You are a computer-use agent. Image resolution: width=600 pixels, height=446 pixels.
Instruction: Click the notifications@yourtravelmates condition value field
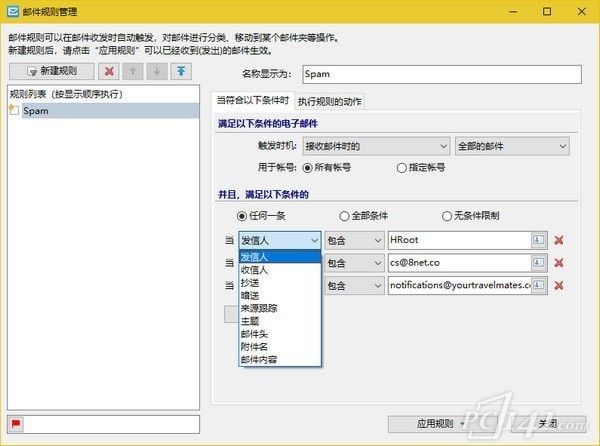[460, 285]
